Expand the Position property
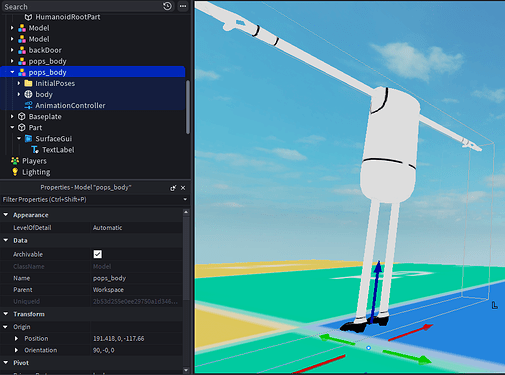 (x=16, y=339)
